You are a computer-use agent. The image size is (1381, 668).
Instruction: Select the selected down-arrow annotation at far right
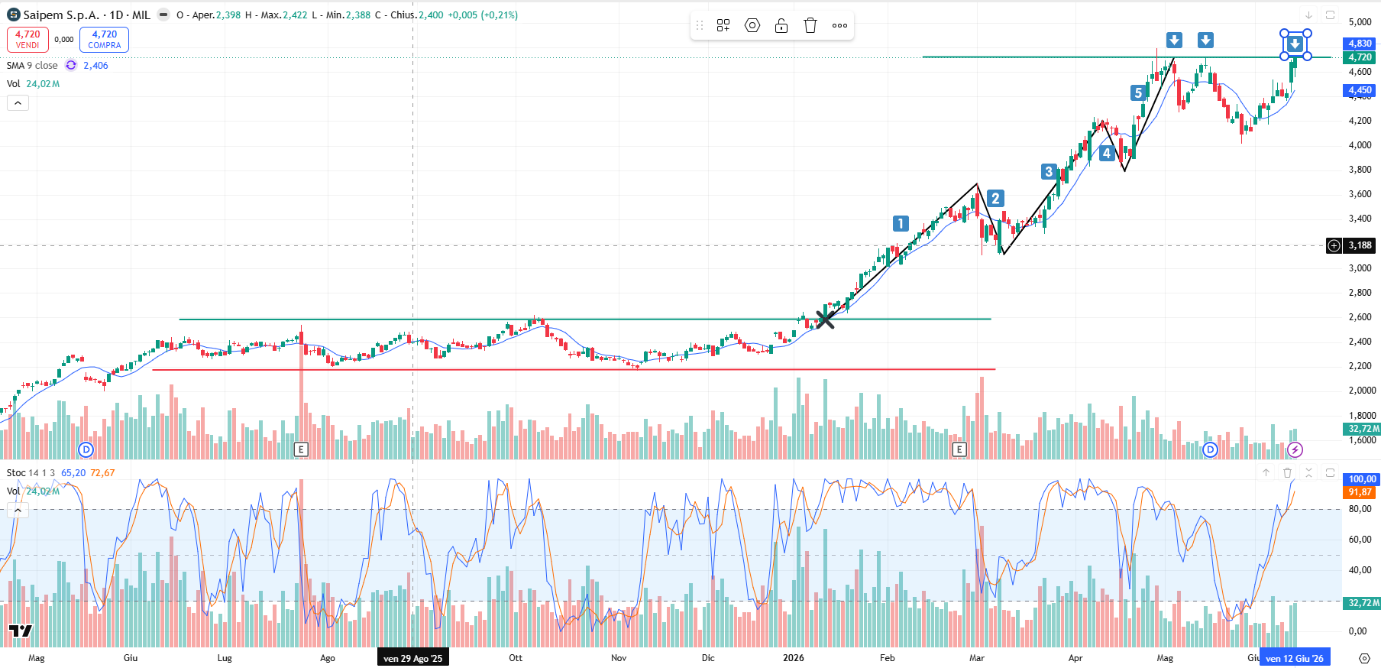tap(1295, 44)
